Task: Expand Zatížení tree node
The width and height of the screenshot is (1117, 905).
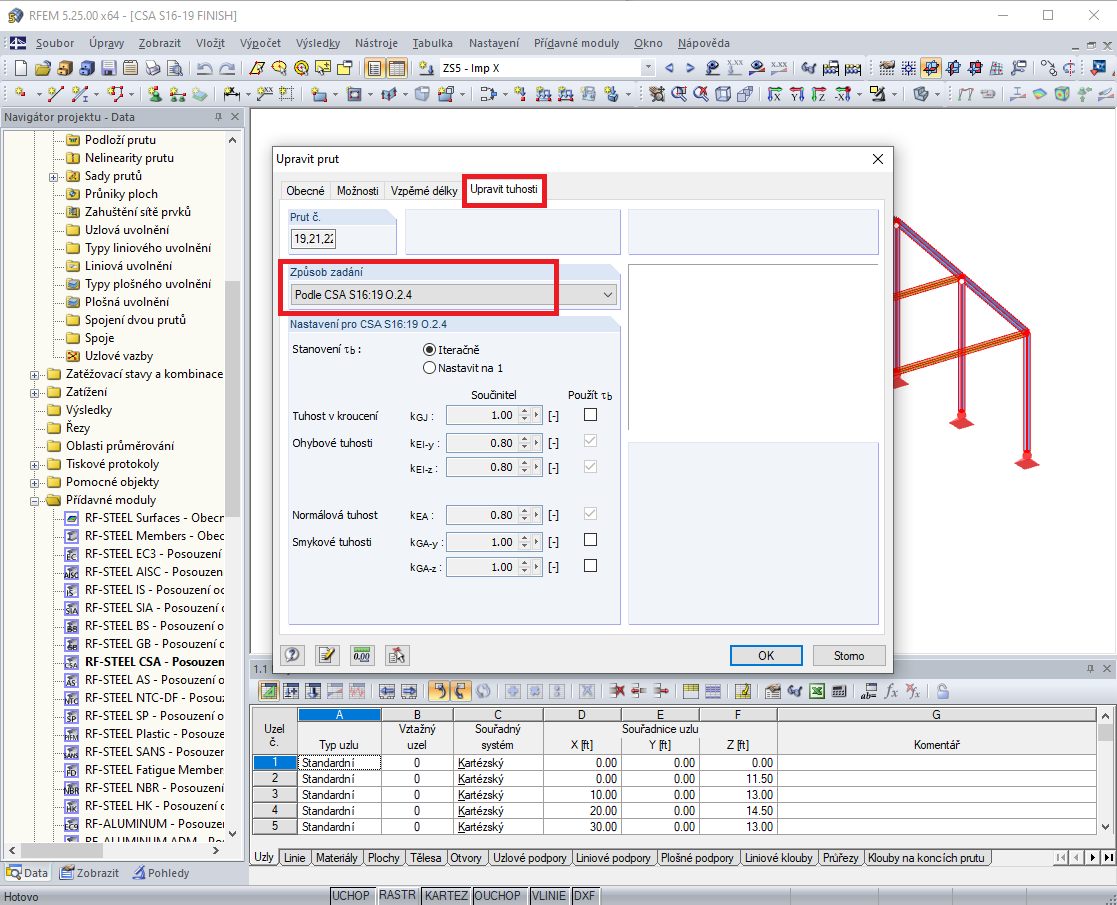Action: point(34,393)
